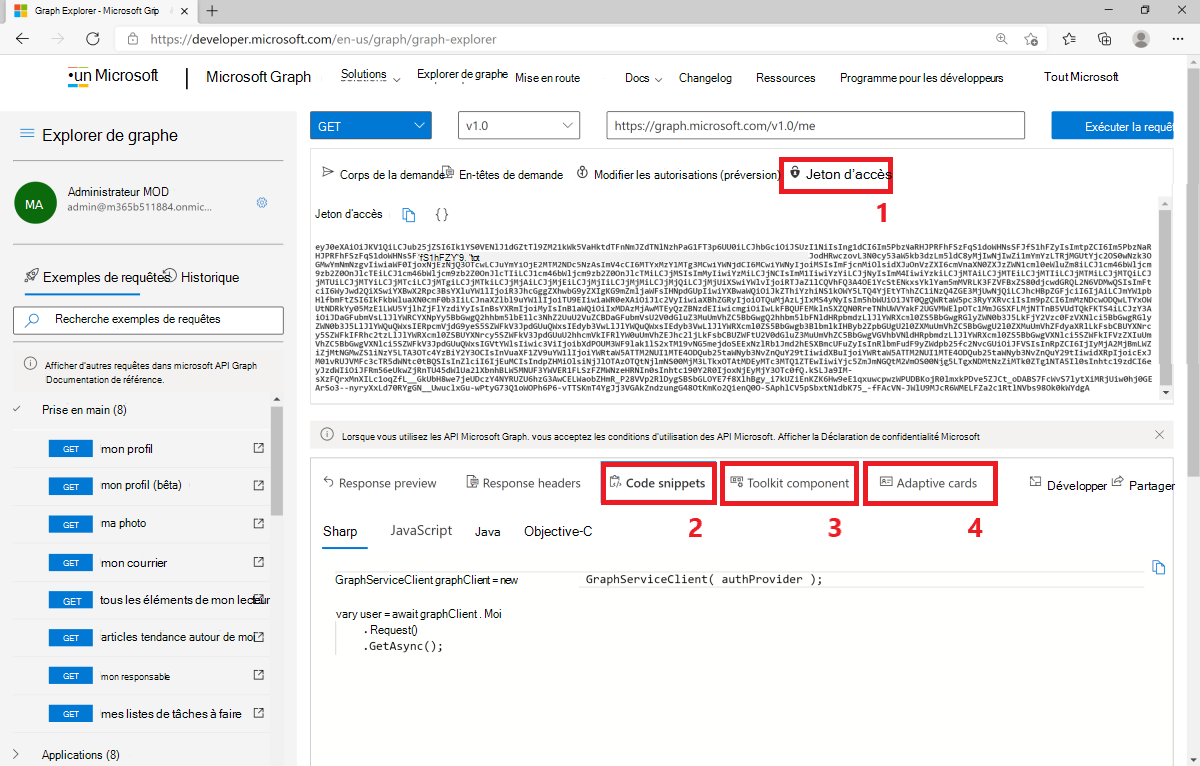
Task: Switch to the JavaScript code tab
Action: [420, 531]
